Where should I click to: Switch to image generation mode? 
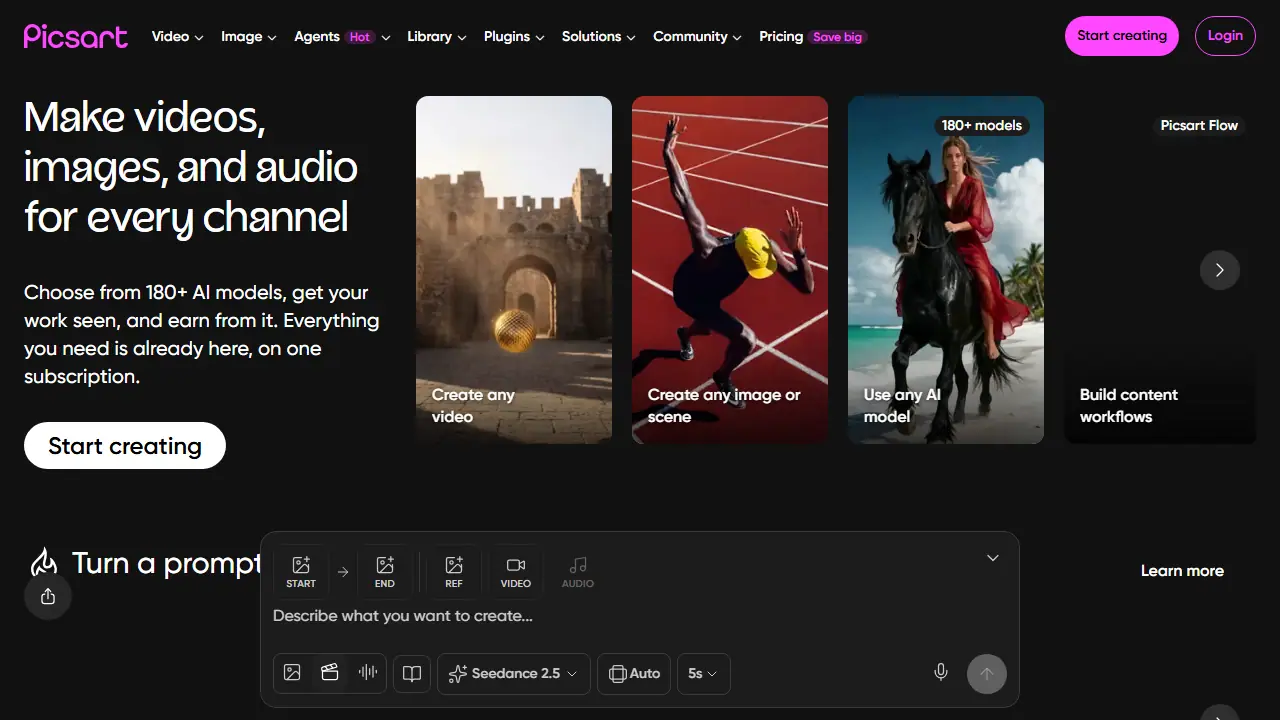coord(292,673)
